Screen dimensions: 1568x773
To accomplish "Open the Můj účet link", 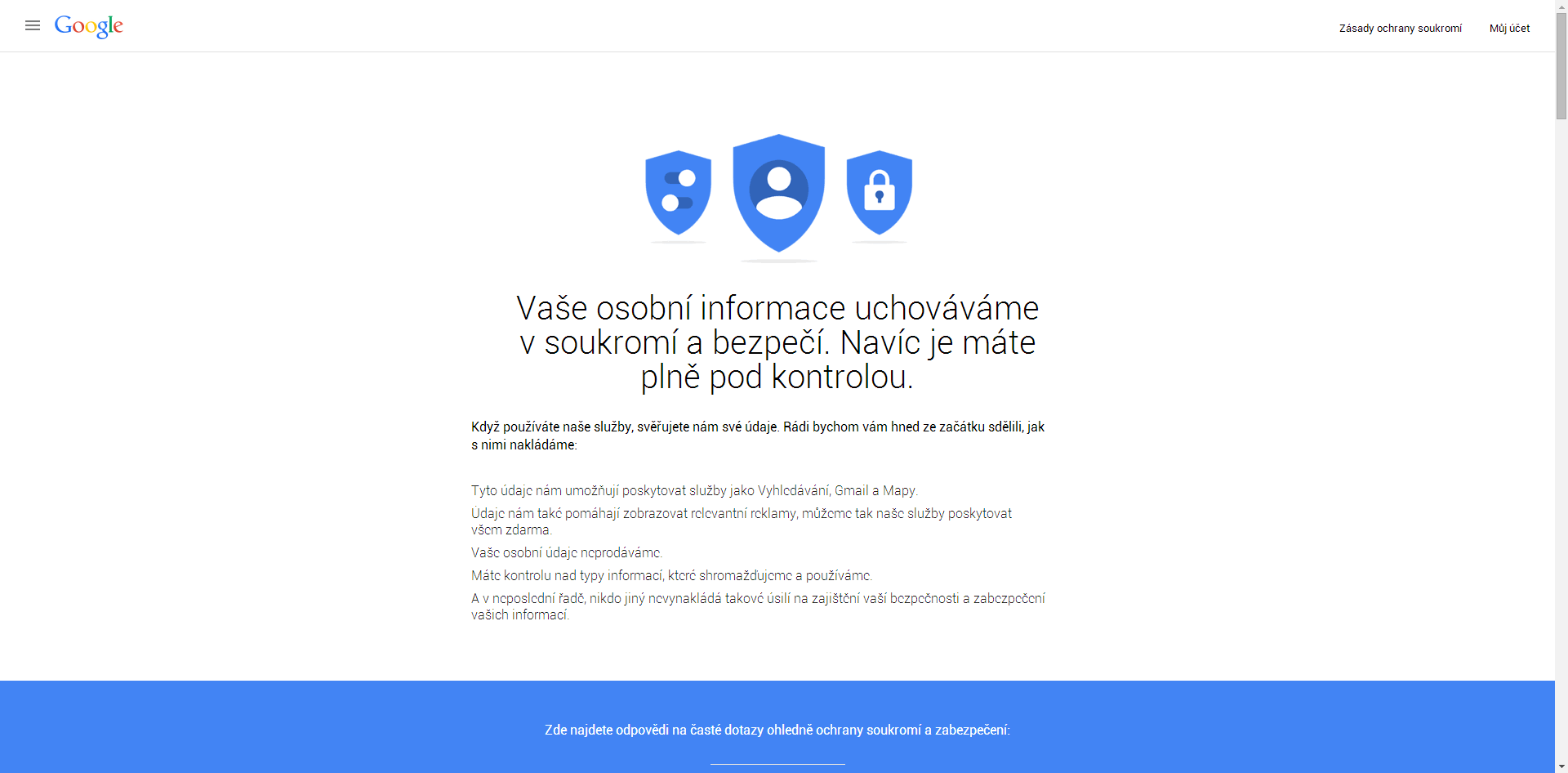I will (x=1509, y=28).
